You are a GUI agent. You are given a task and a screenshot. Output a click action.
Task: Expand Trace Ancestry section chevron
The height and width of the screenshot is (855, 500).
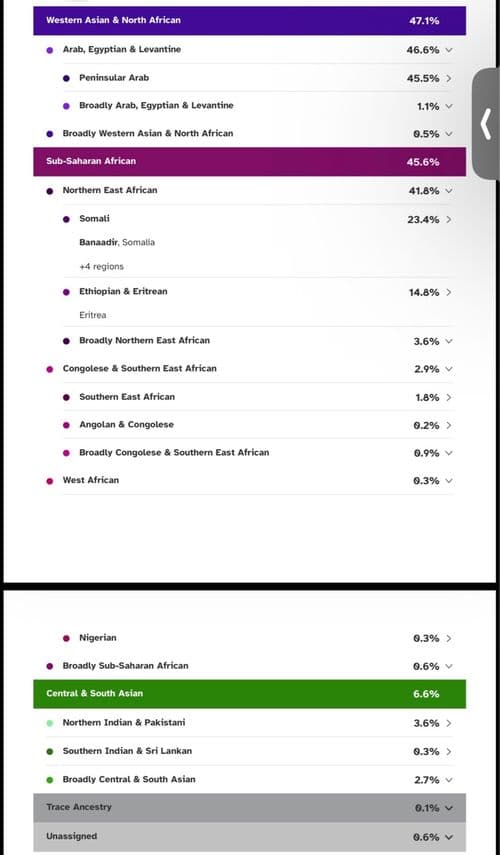coord(449,808)
